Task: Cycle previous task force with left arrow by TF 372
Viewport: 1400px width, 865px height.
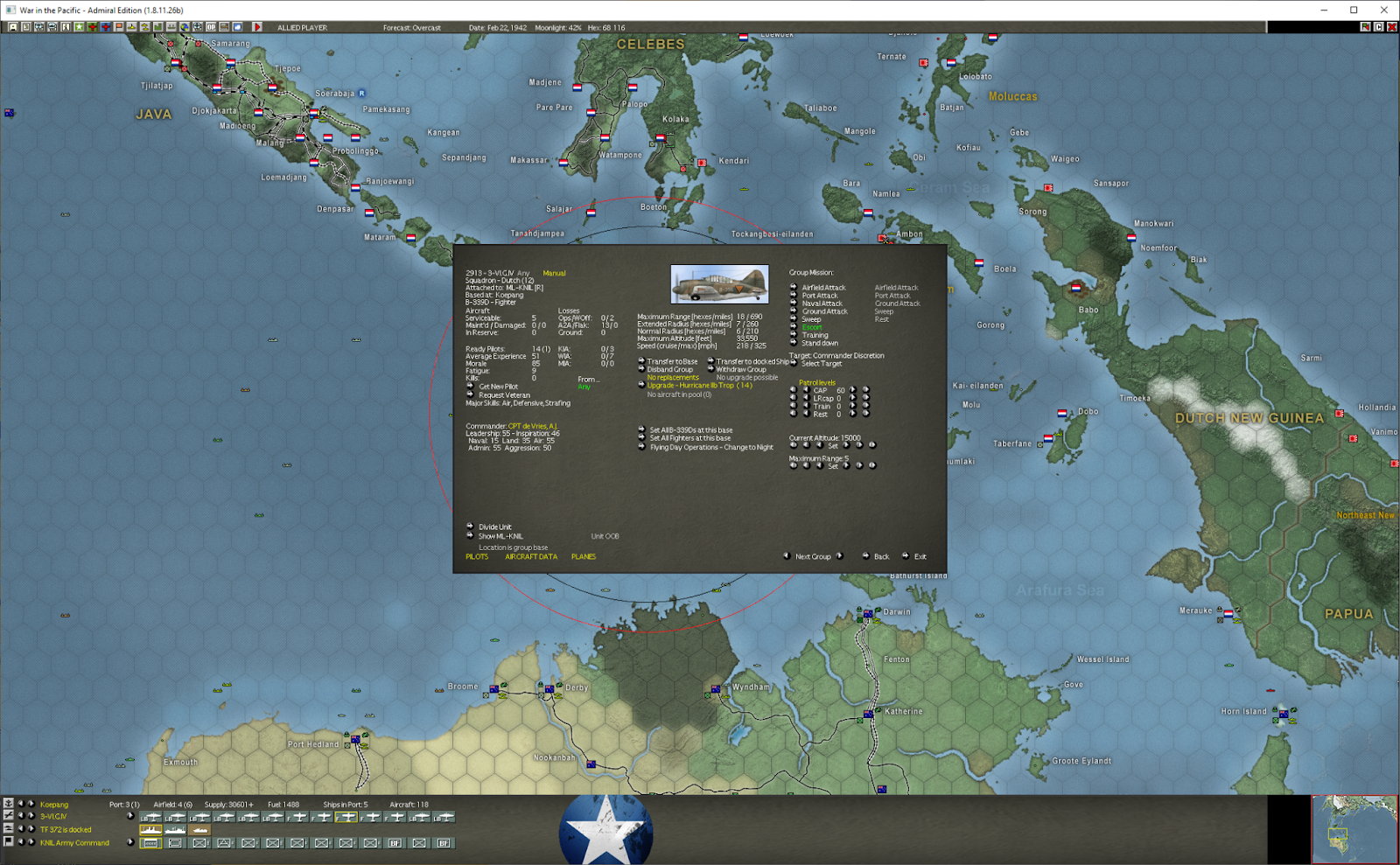Action: (21, 829)
